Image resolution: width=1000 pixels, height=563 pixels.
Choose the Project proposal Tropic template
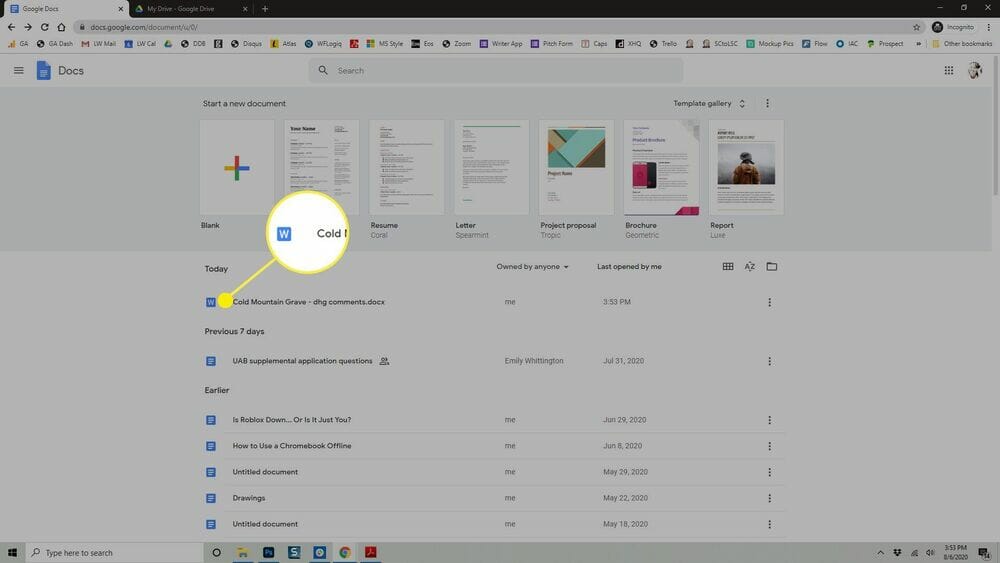pyautogui.click(x=576, y=168)
